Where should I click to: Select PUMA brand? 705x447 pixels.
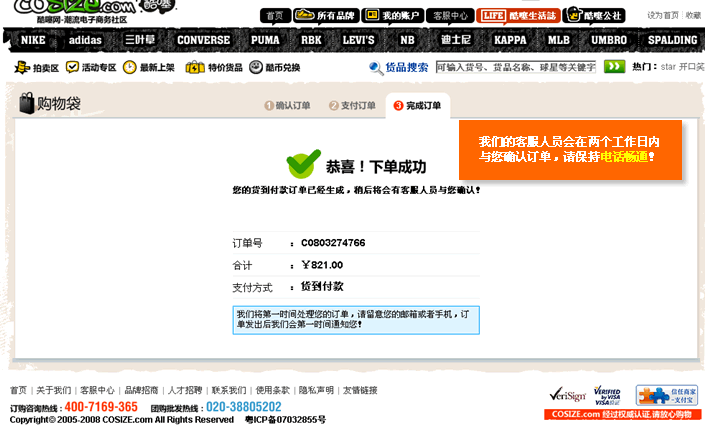265,40
